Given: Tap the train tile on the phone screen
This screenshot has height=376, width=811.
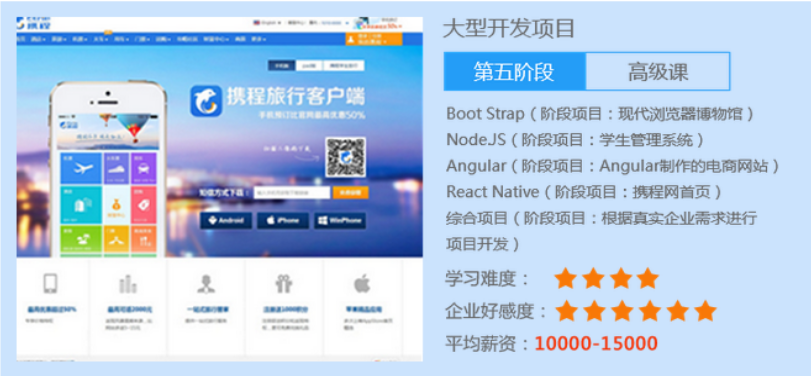Looking at the screenshot, I should [x=116, y=168].
